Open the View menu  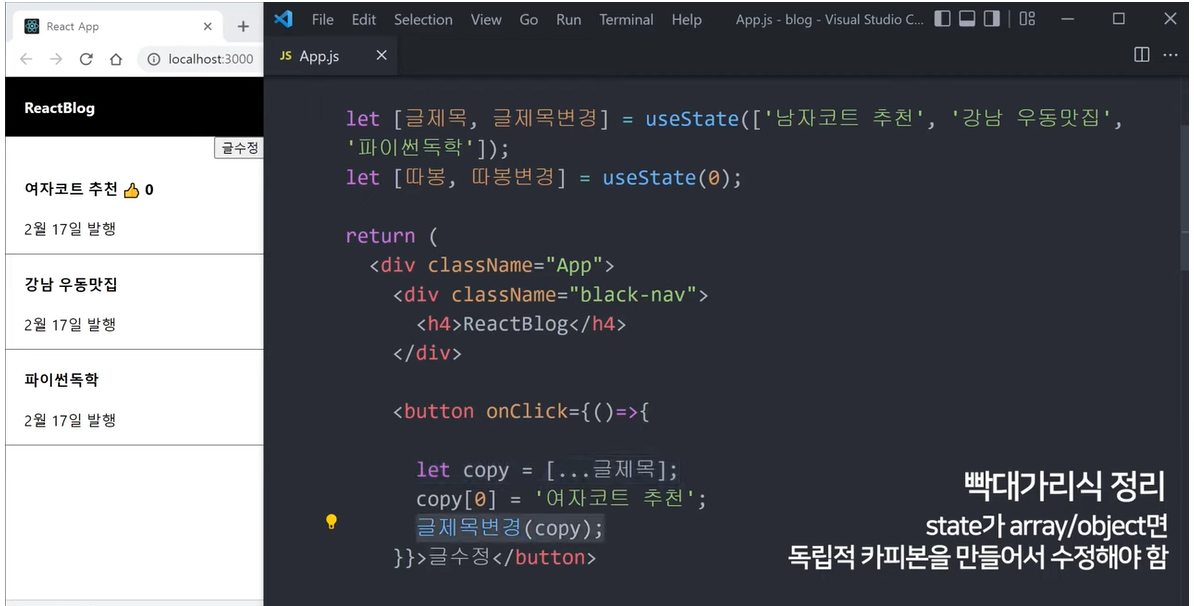coord(486,20)
